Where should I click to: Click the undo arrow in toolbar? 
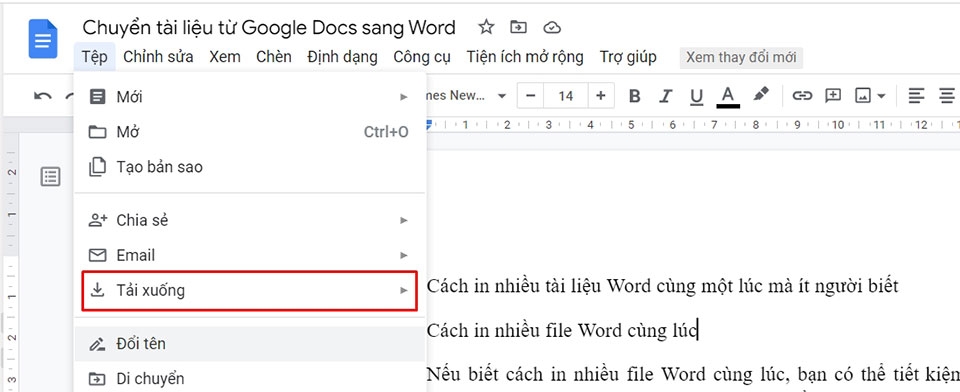pyautogui.click(x=42, y=96)
